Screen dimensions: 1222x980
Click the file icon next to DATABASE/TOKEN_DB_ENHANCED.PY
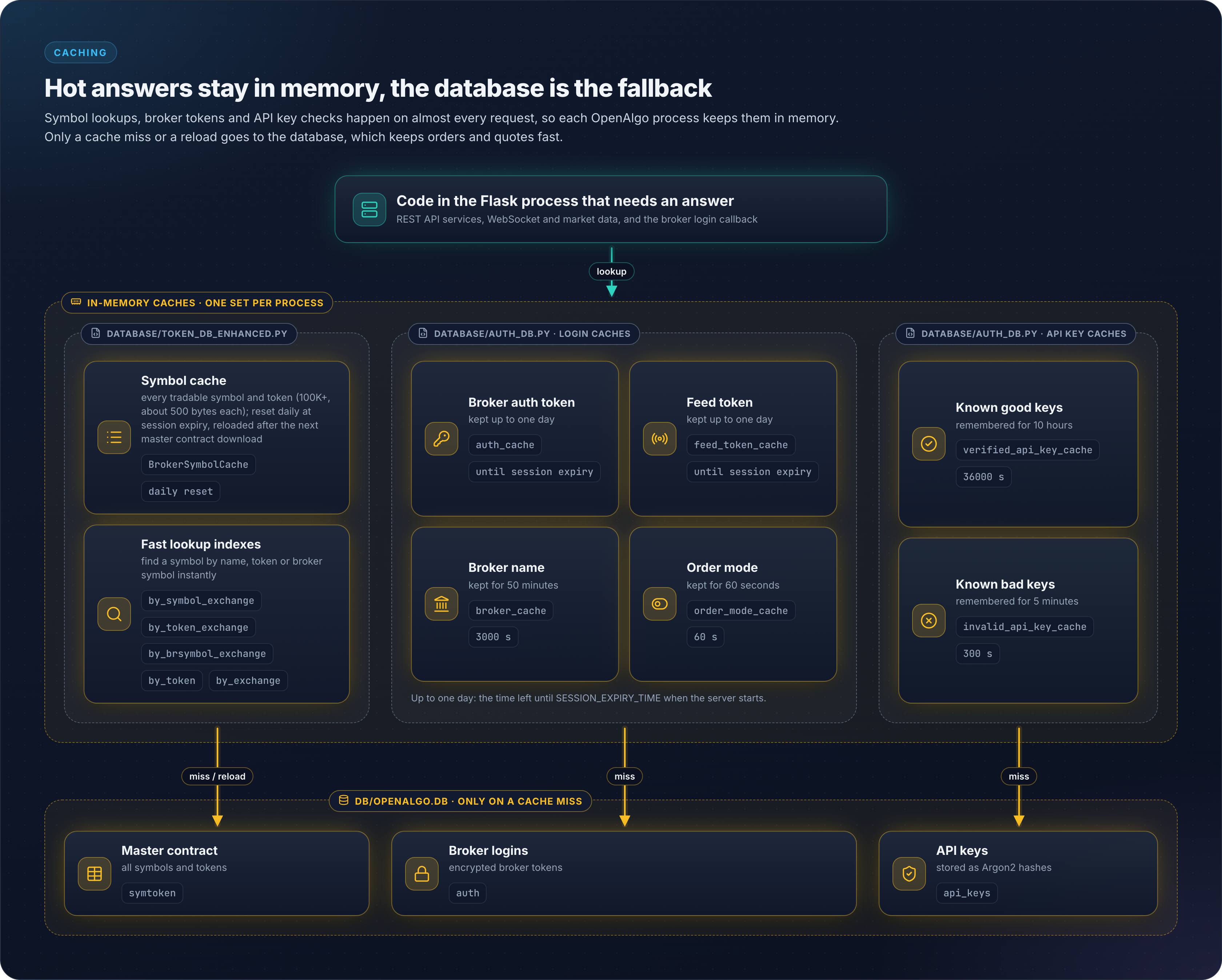click(x=96, y=333)
